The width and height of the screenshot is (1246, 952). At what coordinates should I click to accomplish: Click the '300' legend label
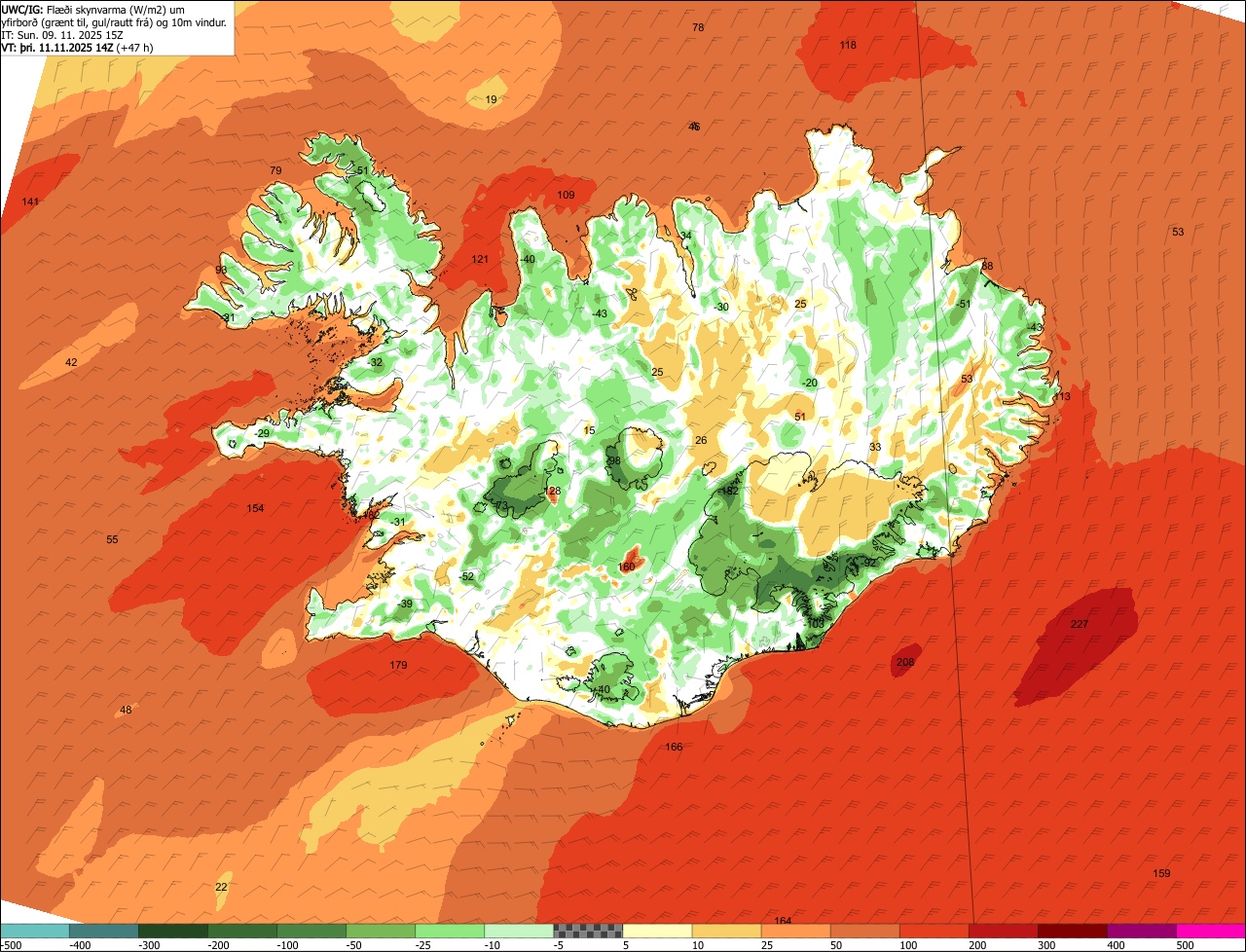[x=1046, y=945]
